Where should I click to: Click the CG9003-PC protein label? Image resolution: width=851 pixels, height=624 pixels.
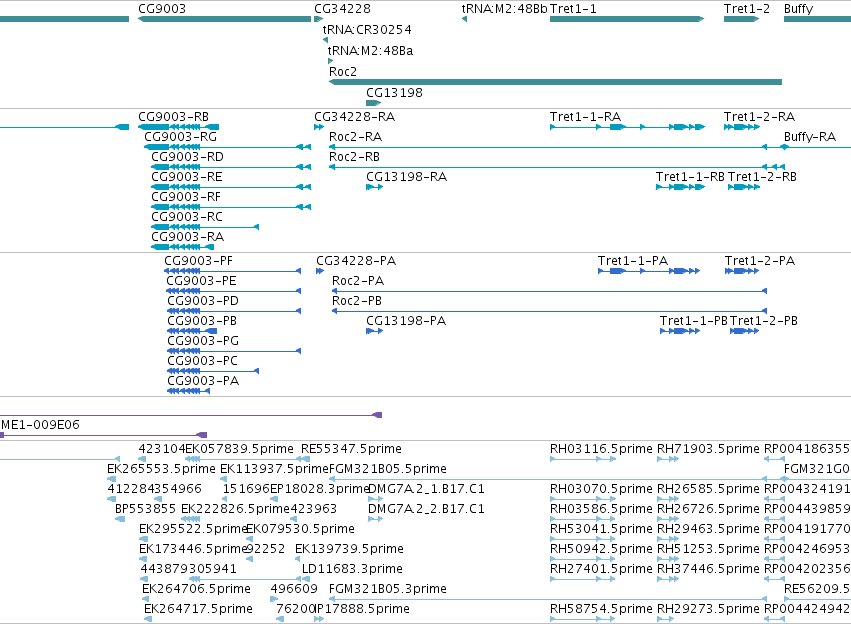[x=202, y=361]
